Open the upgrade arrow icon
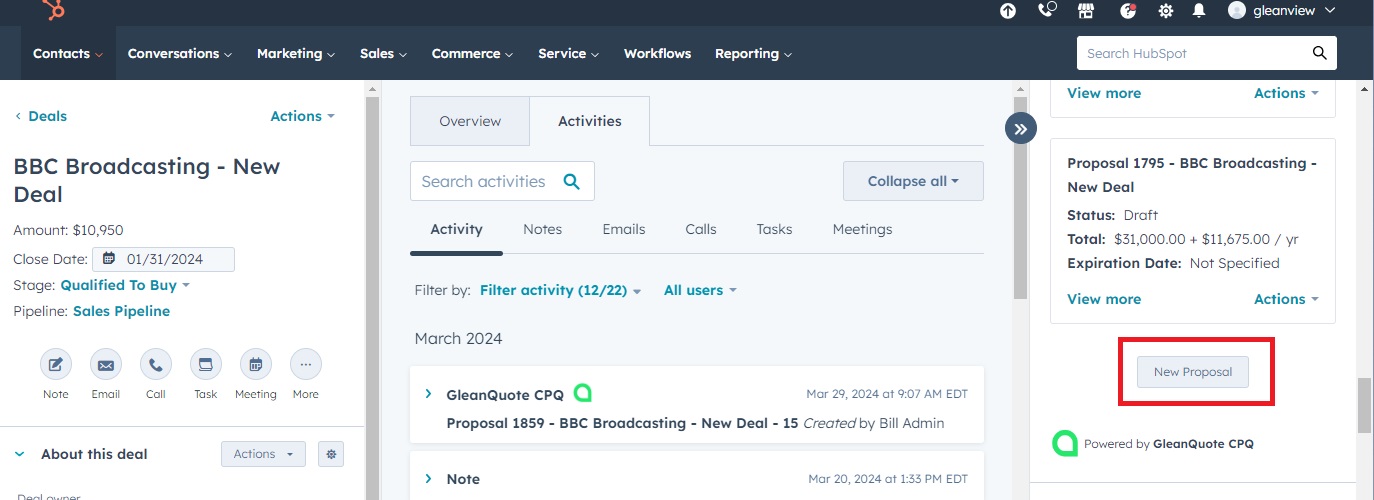The height and width of the screenshot is (500, 1374). 1008,11
